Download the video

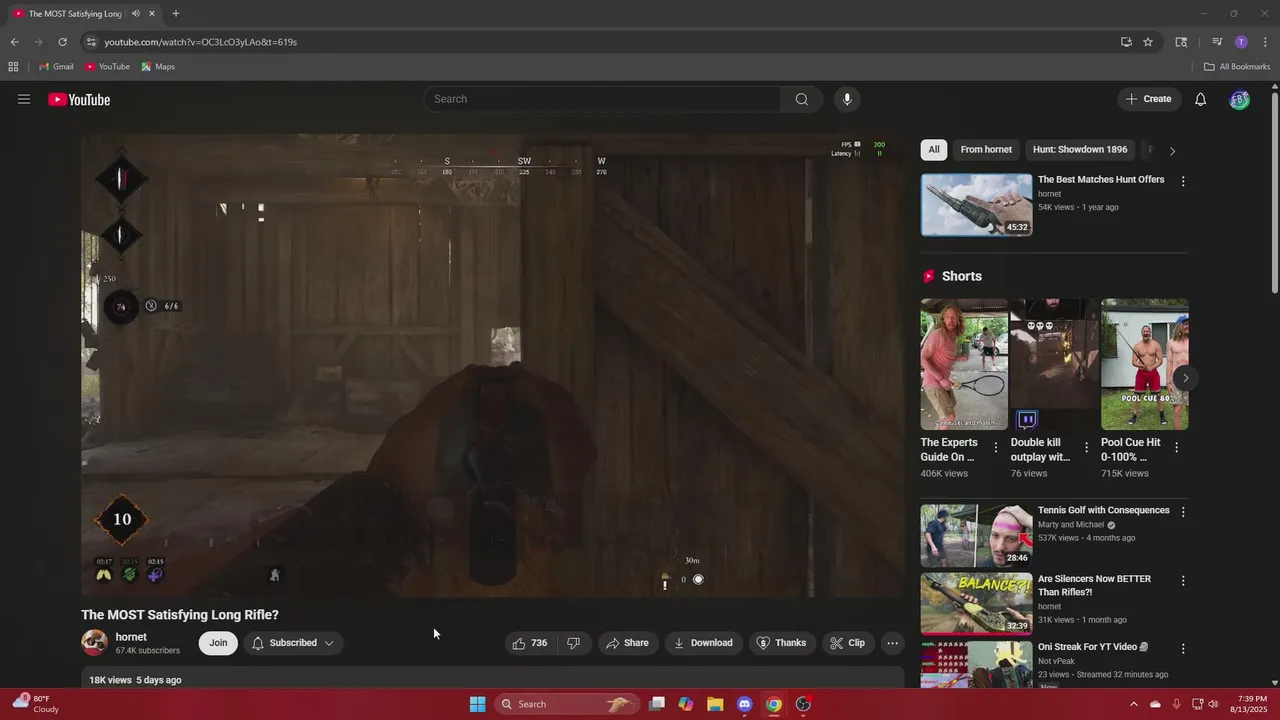tap(703, 643)
